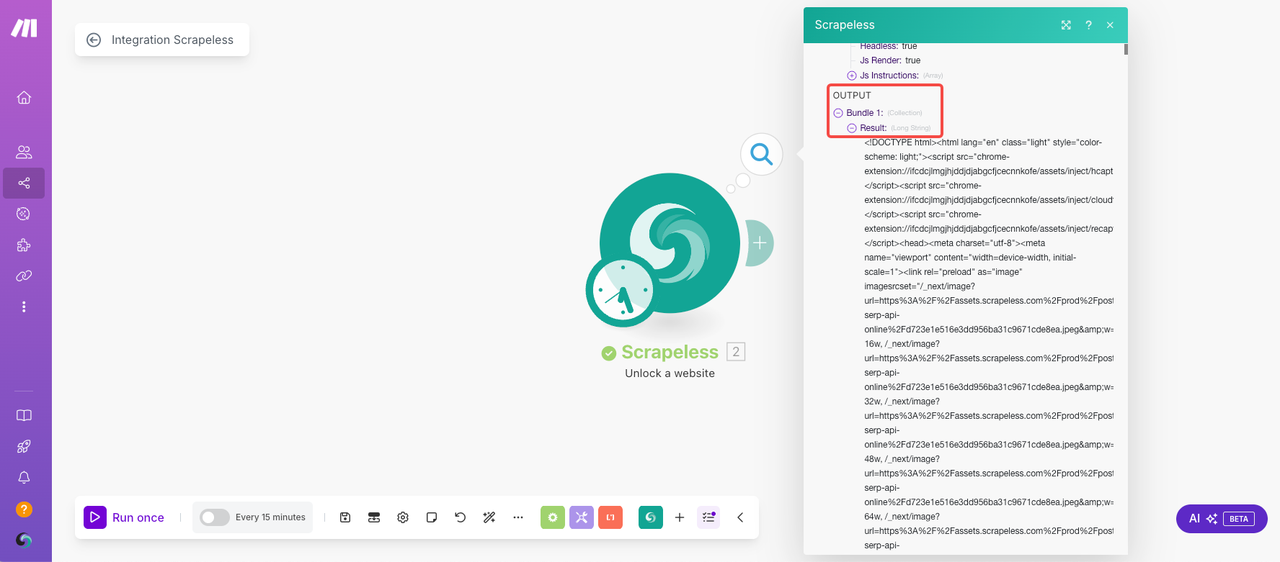1280x562 pixels.
Task: Expand the Scrapeless panel to full screen
Action: [x=1066, y=25]
